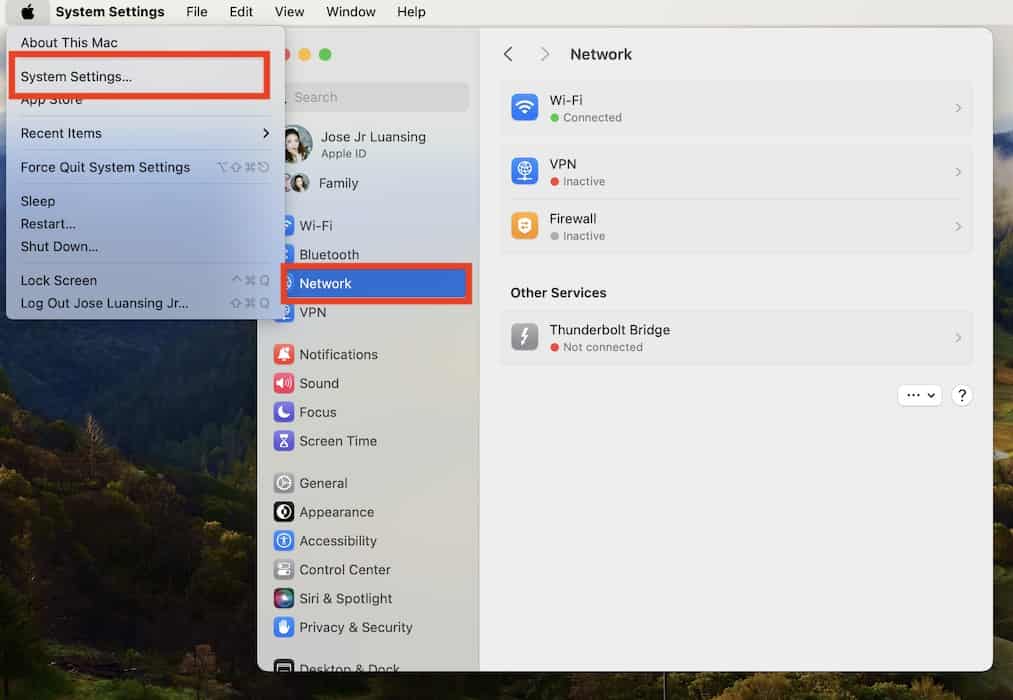Click the VPN globe icon in Network pane
The height and width of the screenshot is (700, 1013).
point(524,172)
